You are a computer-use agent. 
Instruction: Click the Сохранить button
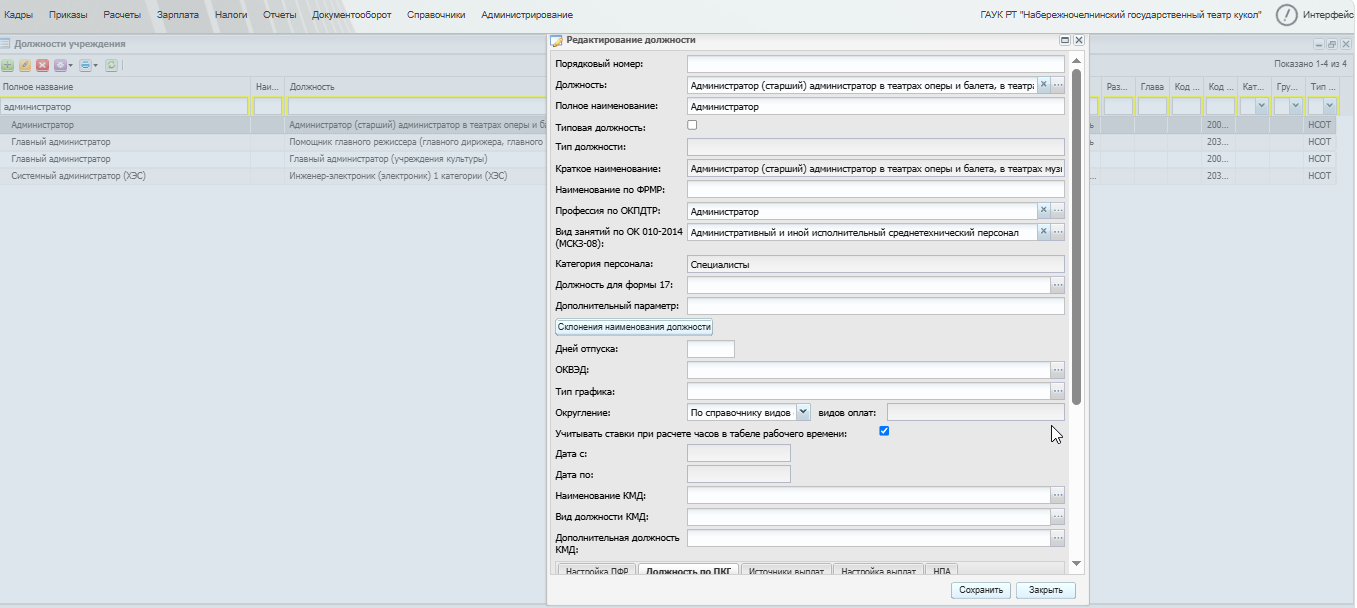980,590
